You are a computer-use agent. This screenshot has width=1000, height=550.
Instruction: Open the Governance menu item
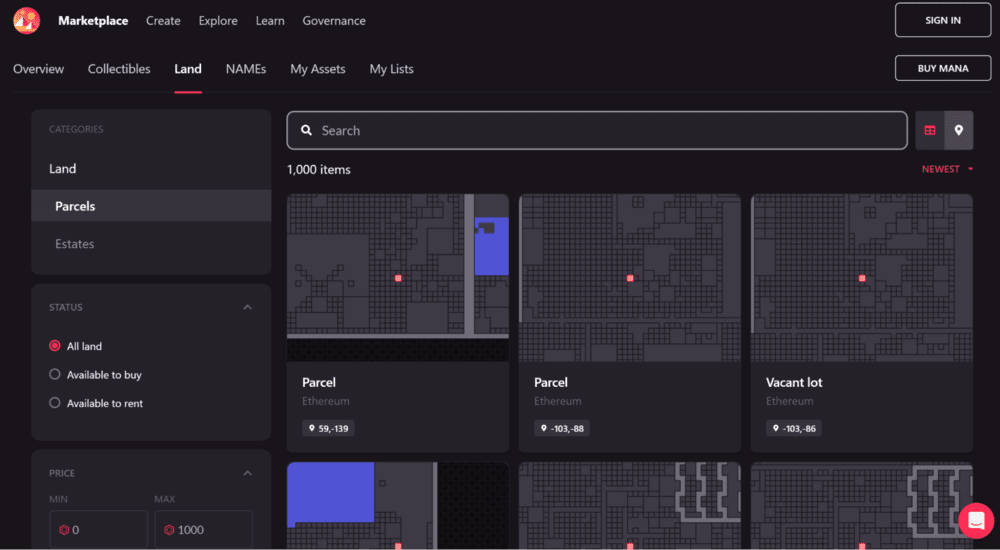[334, 20]
